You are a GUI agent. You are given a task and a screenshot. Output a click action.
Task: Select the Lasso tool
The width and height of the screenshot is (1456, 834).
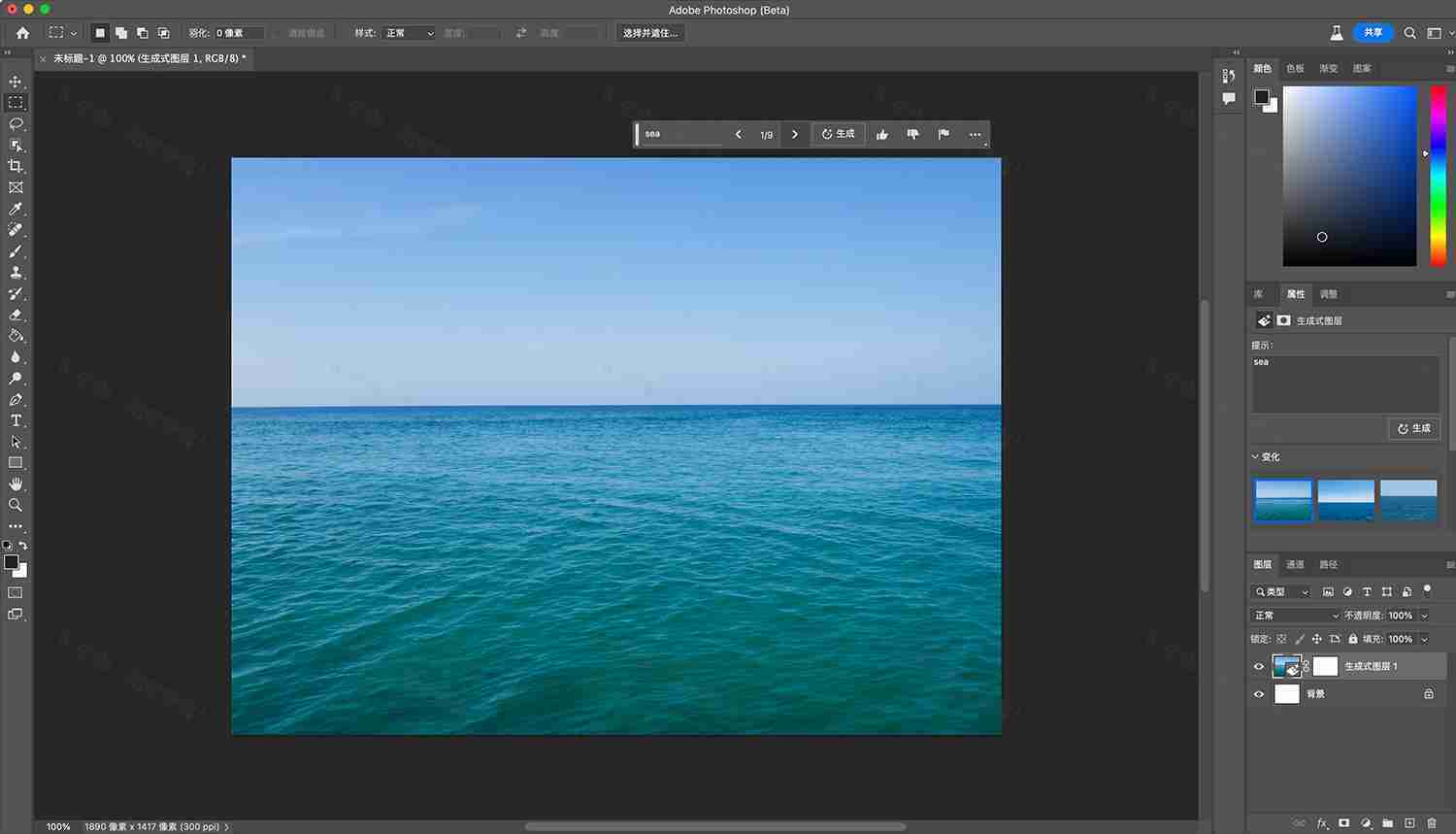pyautogui.click(x=15, y=123)
